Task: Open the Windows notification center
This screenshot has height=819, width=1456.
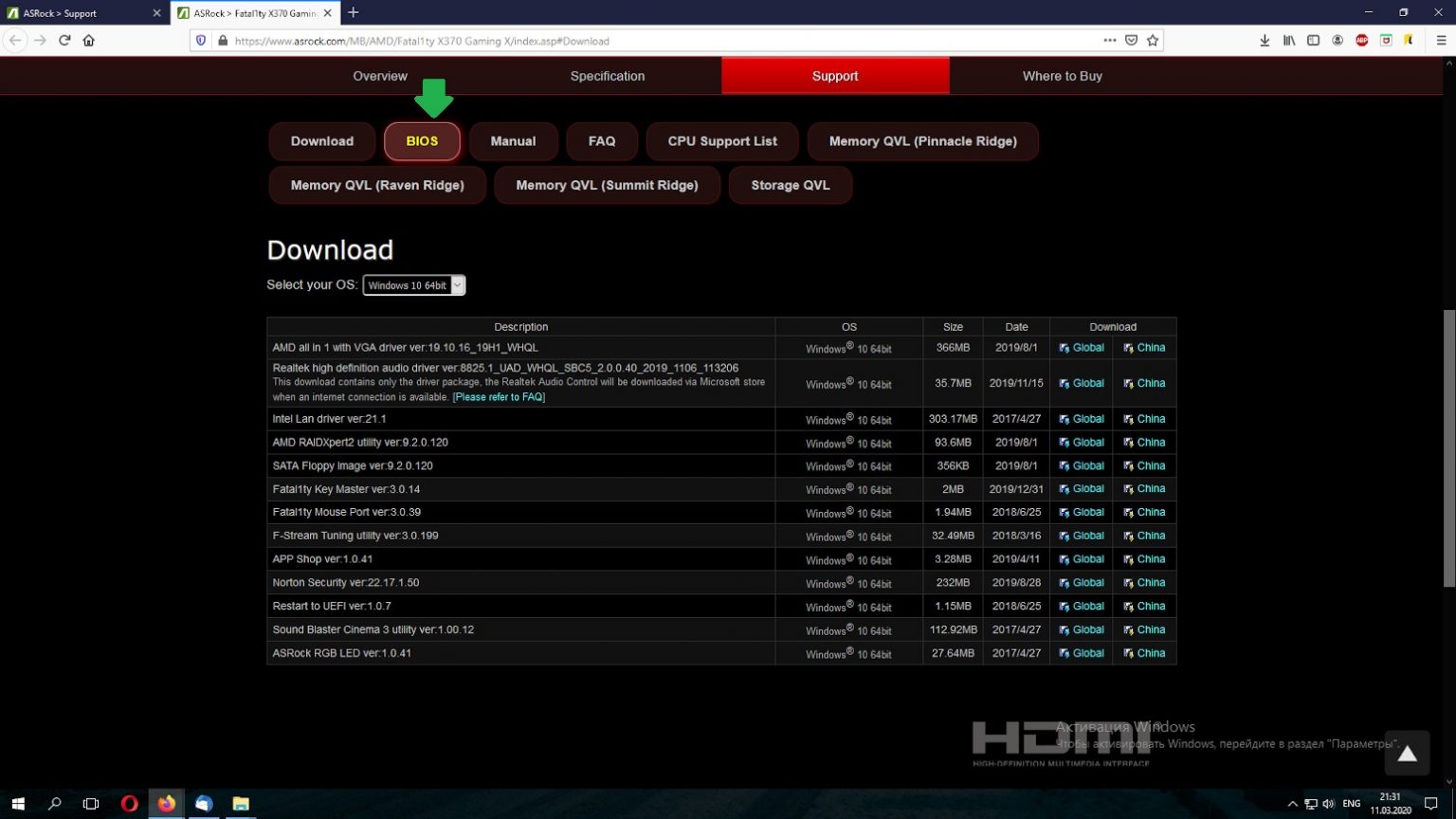Action: 1431,804
